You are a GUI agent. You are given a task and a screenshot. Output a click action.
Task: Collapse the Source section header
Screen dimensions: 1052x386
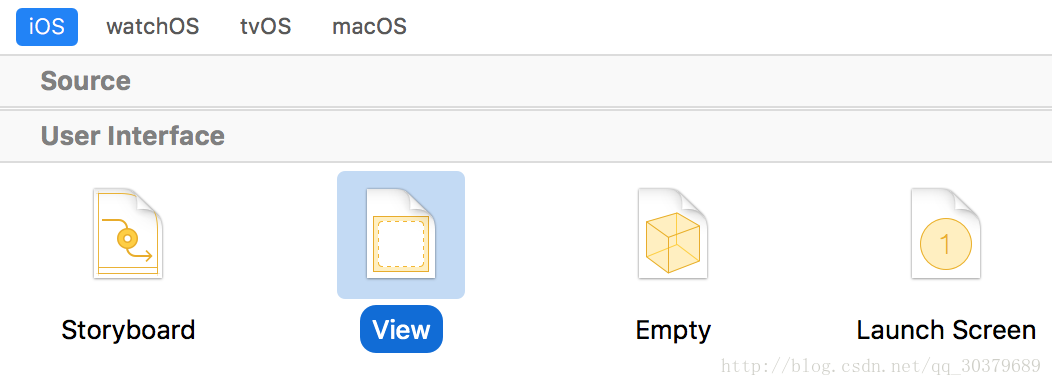coord(526,81)
